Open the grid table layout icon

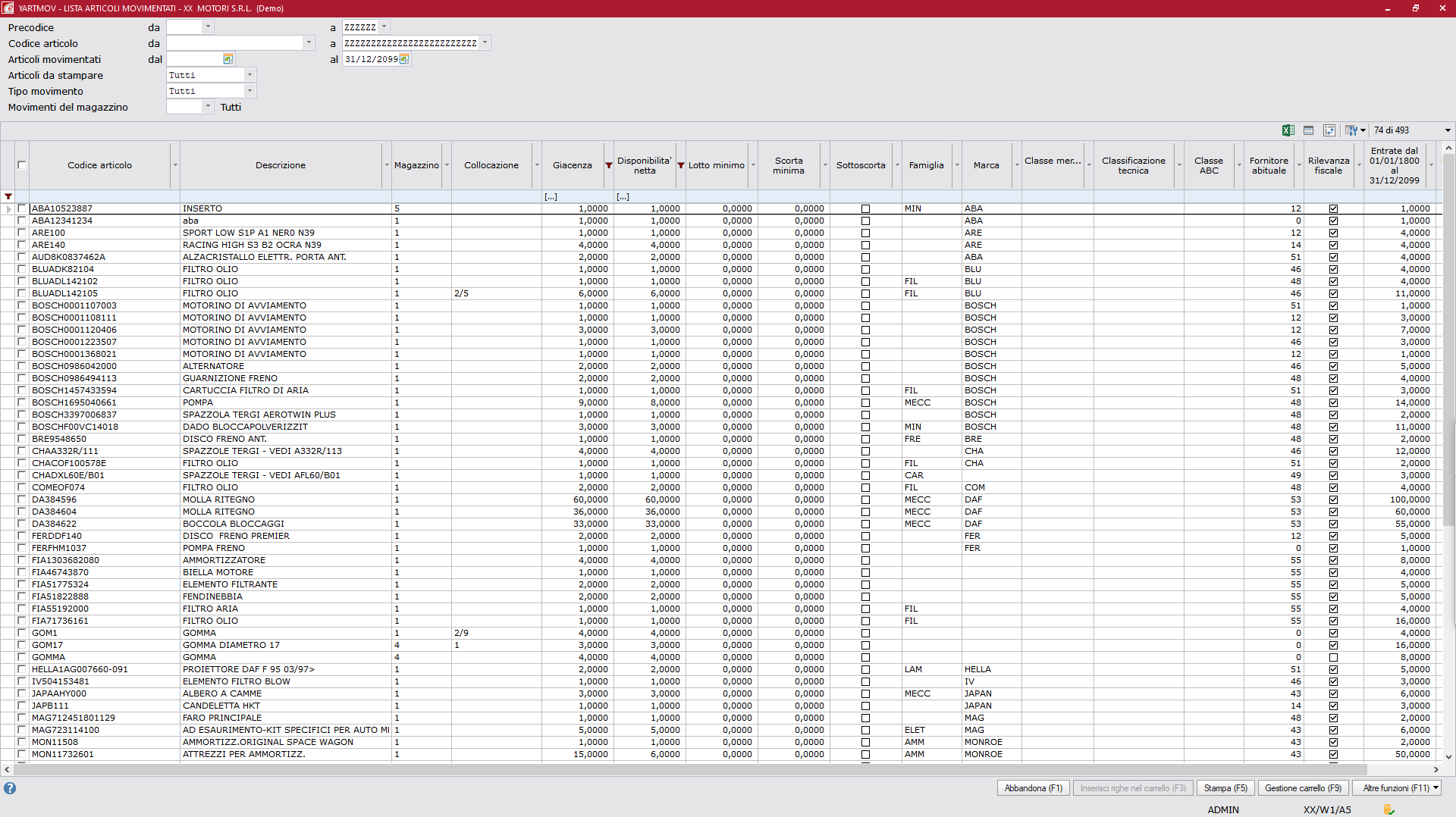(x=1308, y=130)
